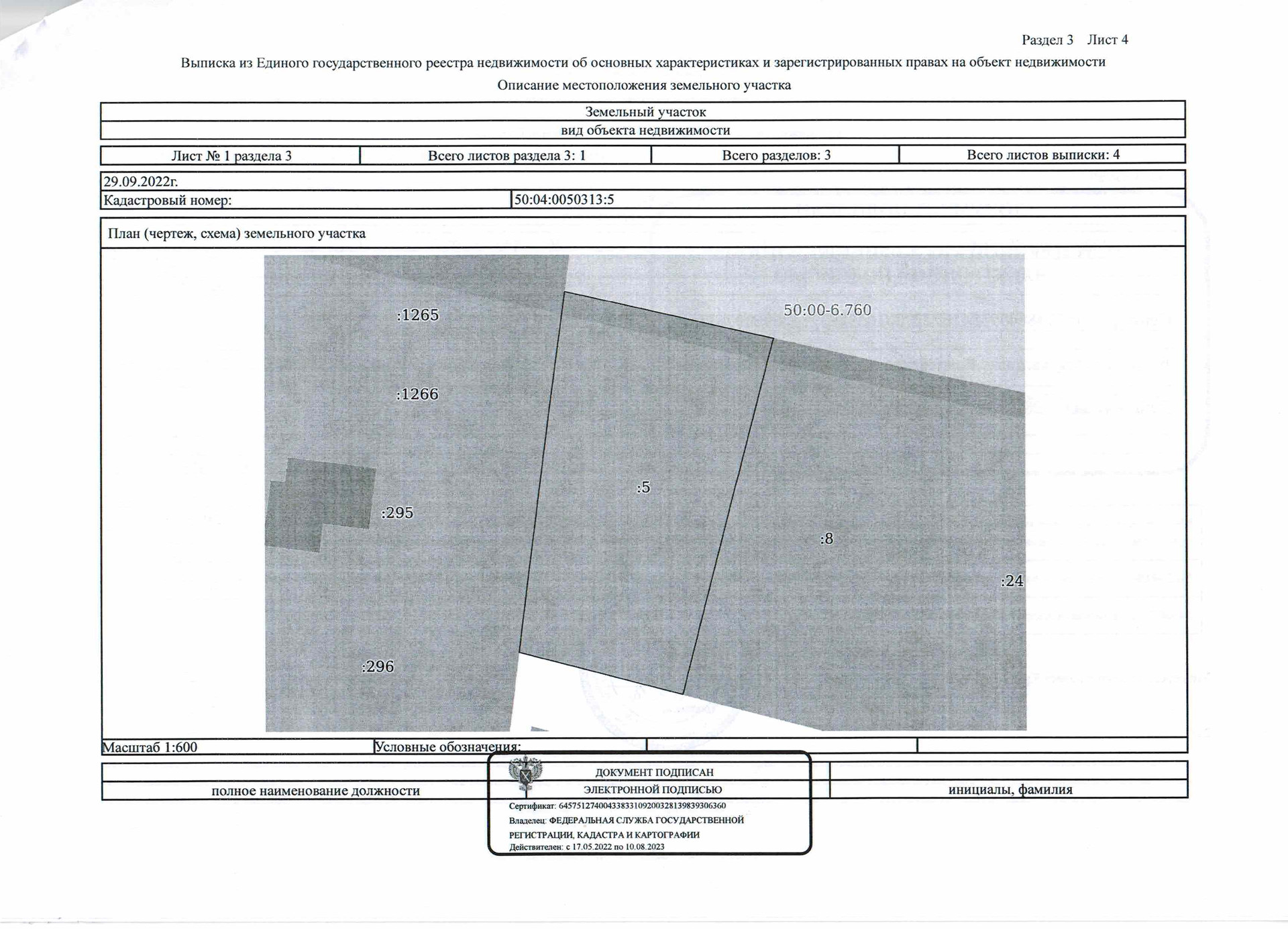This screenshot has width=1288, height=929.
Task: Click the date 29.09.2022г. cell
Action: 141,181
